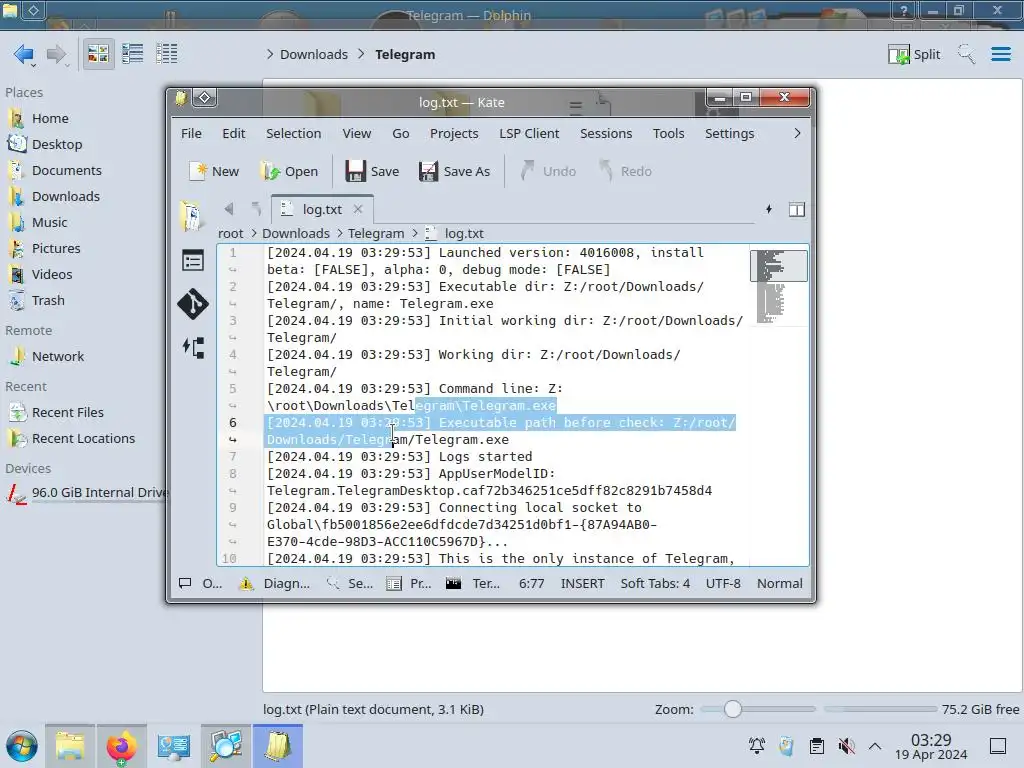The width and height of the screenshot is (1024, 768).
Task: Open the Projects menu
Action: (454, 133)
